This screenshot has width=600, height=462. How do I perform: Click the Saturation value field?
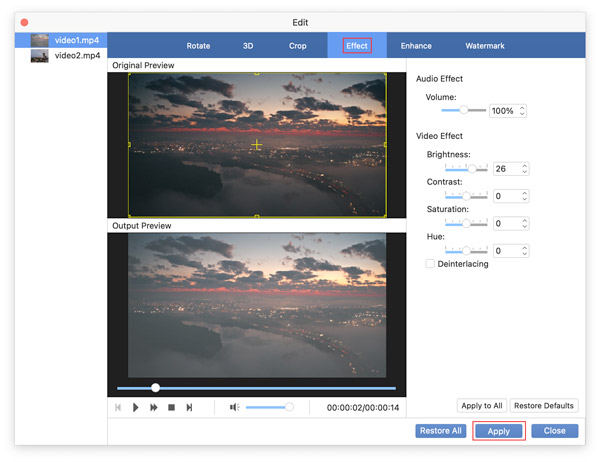510,224
